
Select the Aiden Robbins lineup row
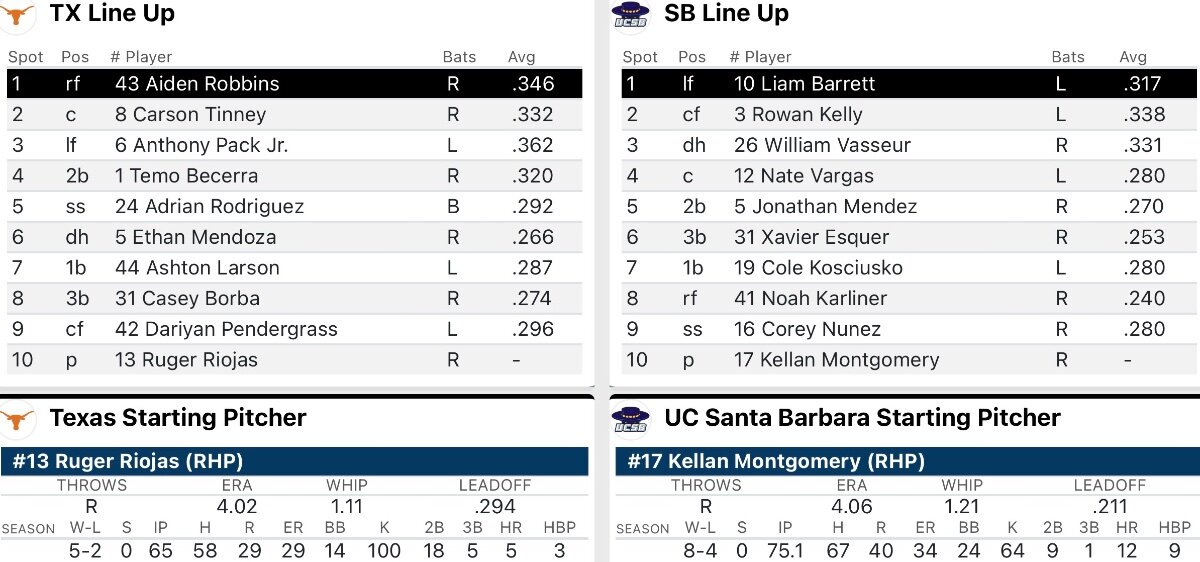point(294,84)
